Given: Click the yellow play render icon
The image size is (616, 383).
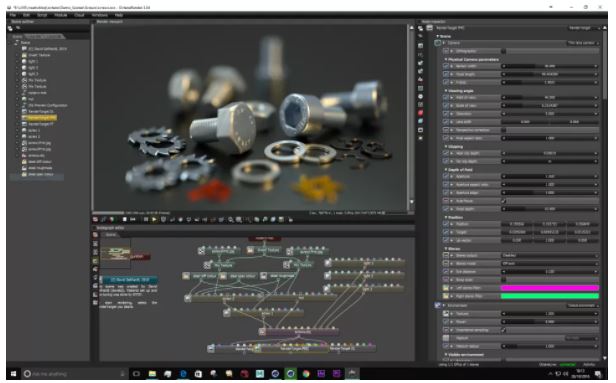Looking at the screenshot, I should 154,220.
